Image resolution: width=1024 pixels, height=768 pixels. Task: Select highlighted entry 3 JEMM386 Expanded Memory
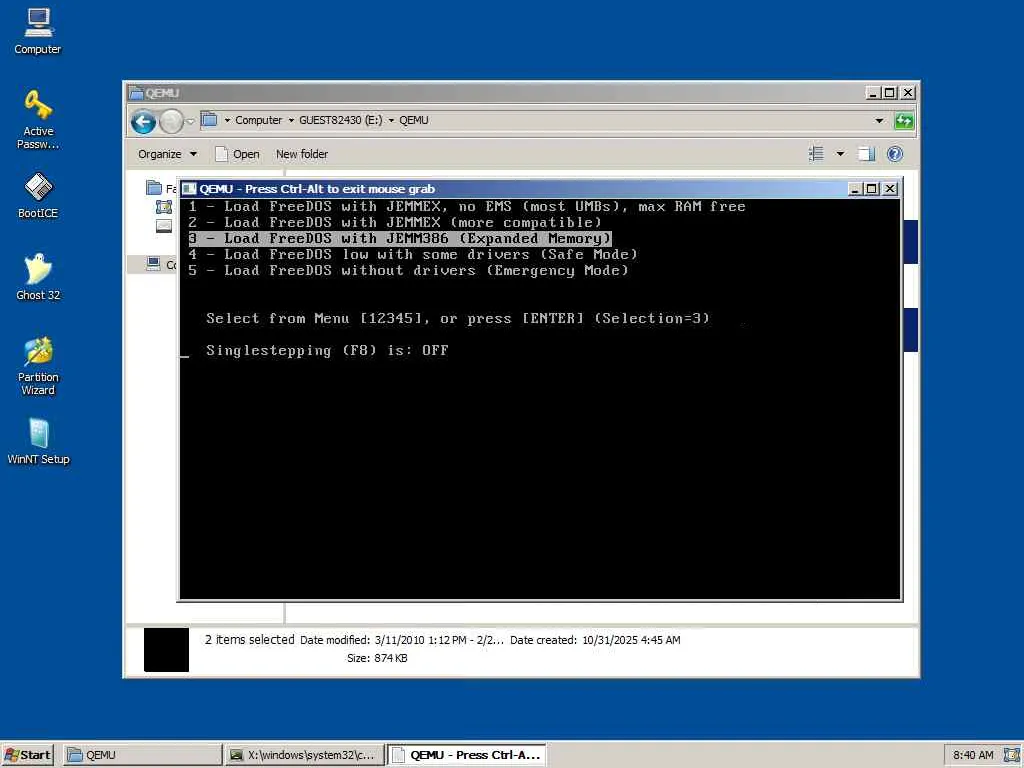pyautogui.click(x=400, y=238)
